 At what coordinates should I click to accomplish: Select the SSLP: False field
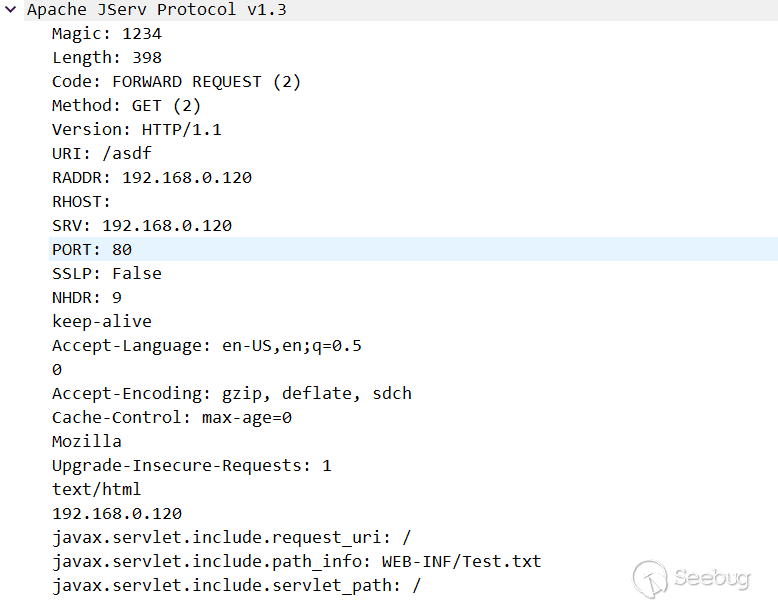(107, 273)
